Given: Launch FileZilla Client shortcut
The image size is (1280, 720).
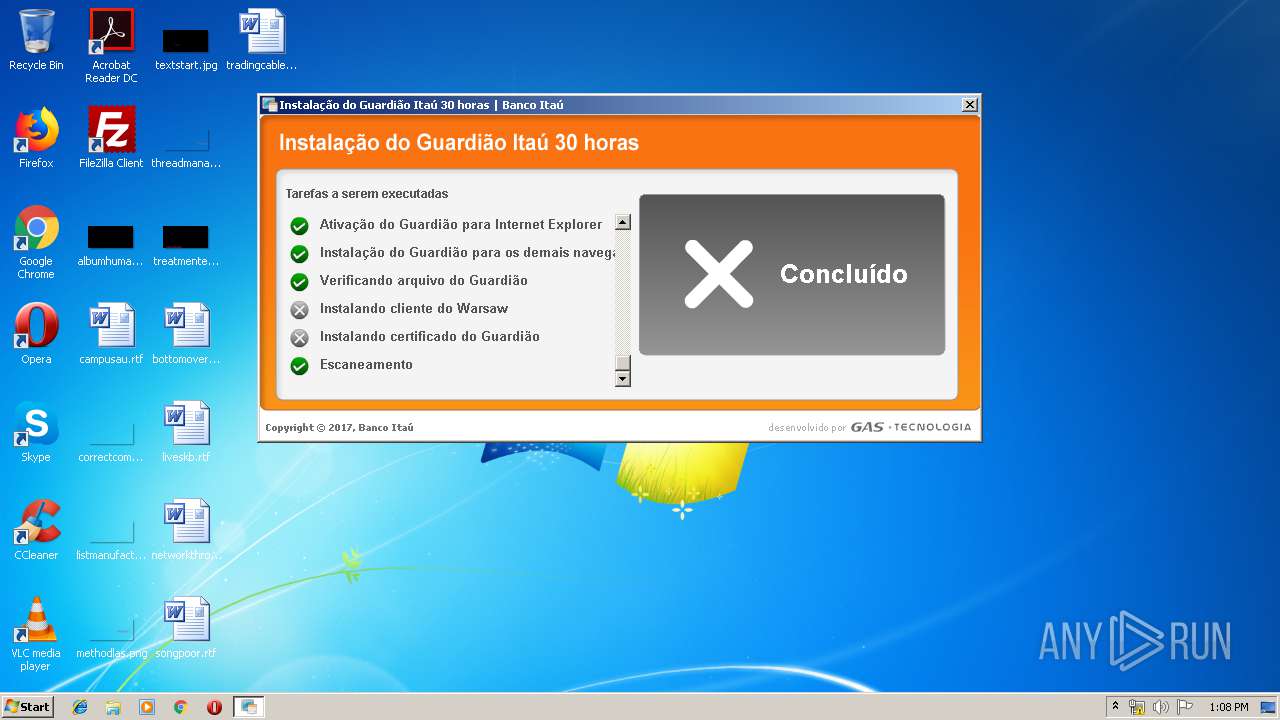Looking at the screenshot, I should (111, 139).
